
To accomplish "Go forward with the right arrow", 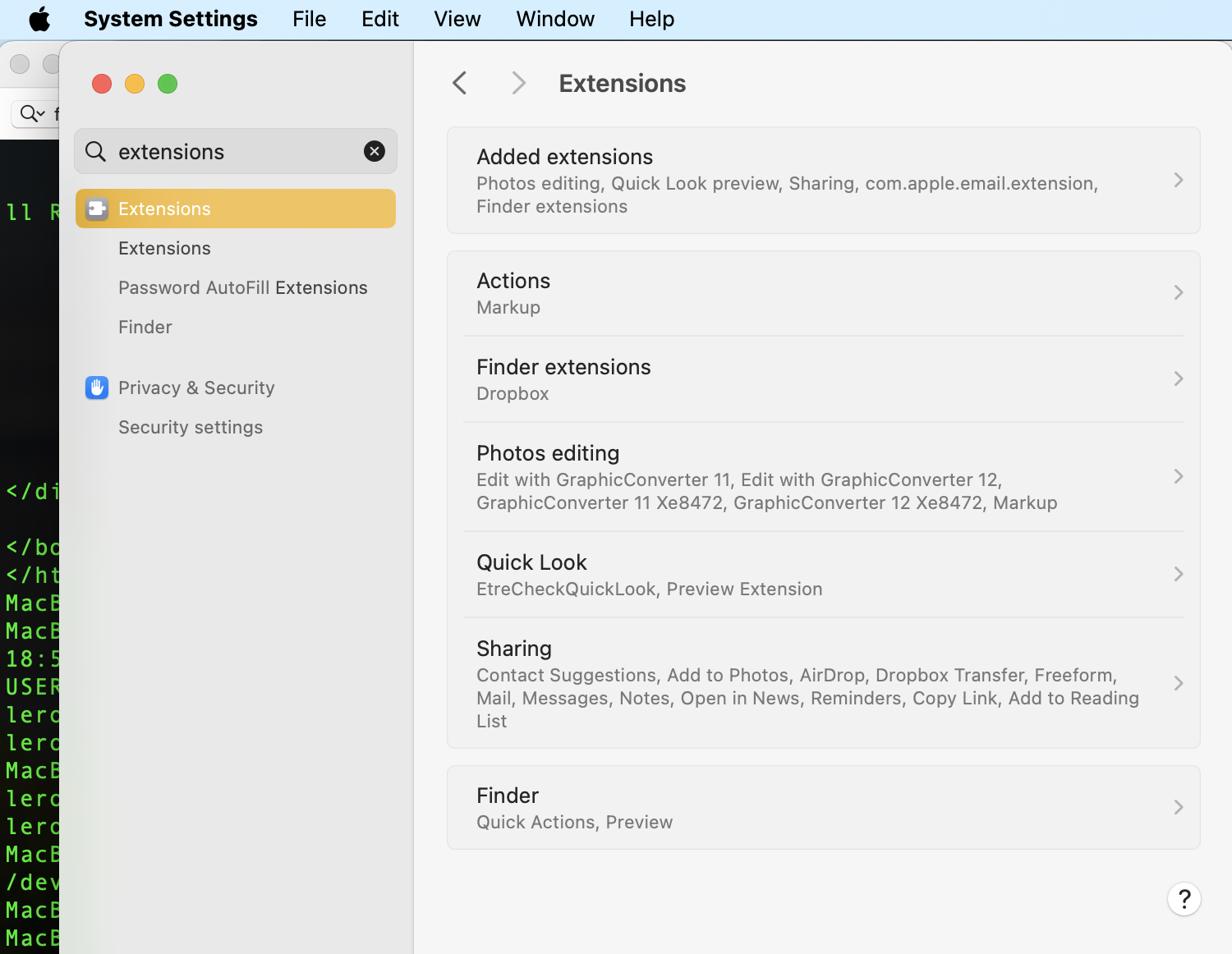I will coord(518,83).
